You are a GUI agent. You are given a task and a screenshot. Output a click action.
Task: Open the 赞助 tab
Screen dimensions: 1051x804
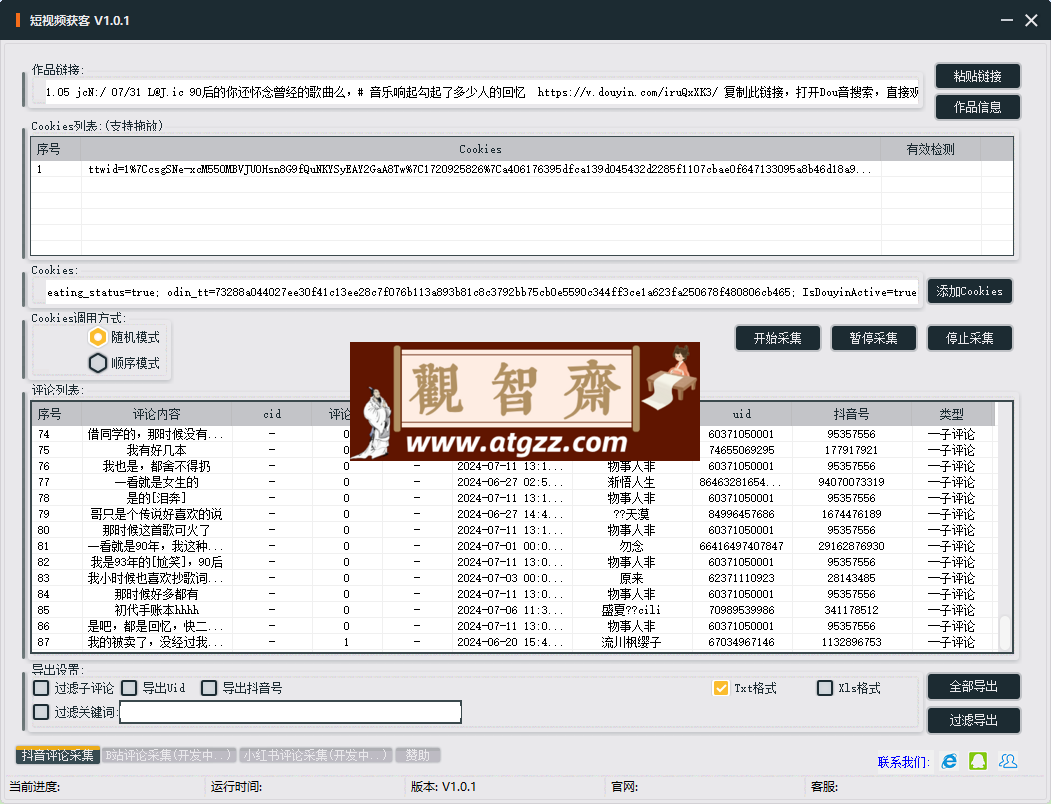point(417,755)
